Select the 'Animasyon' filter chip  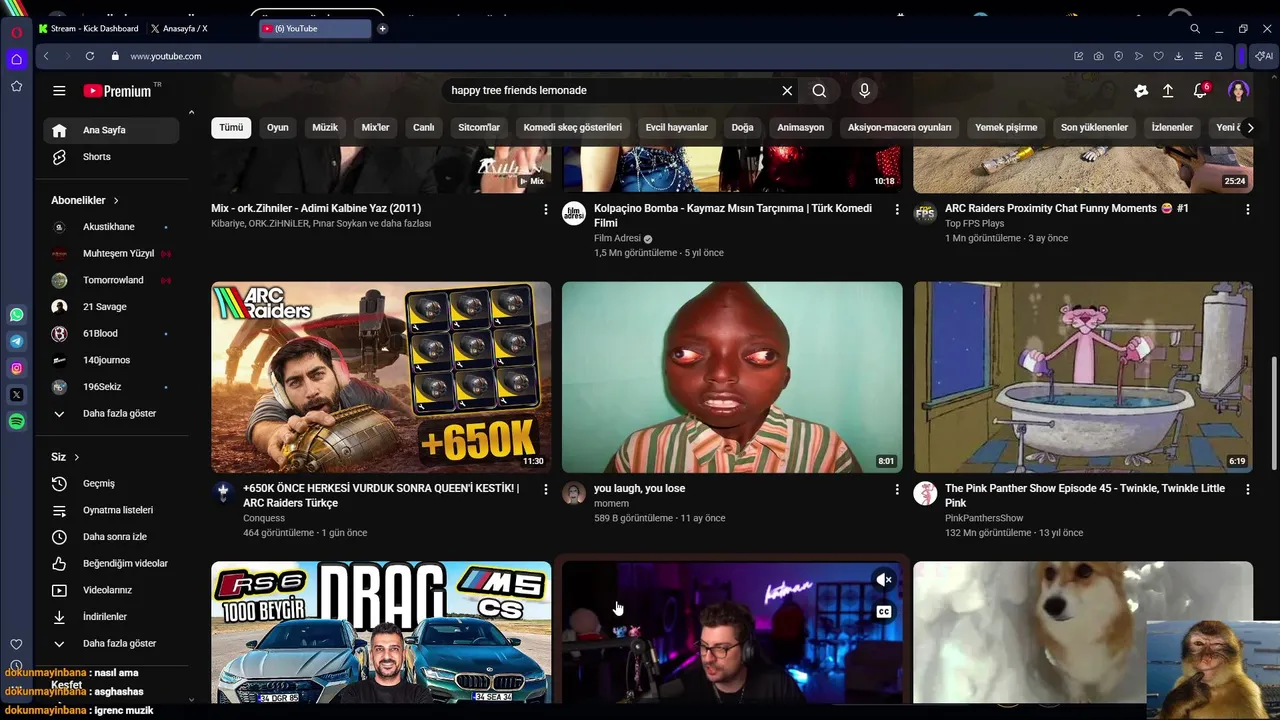[801, 127]
